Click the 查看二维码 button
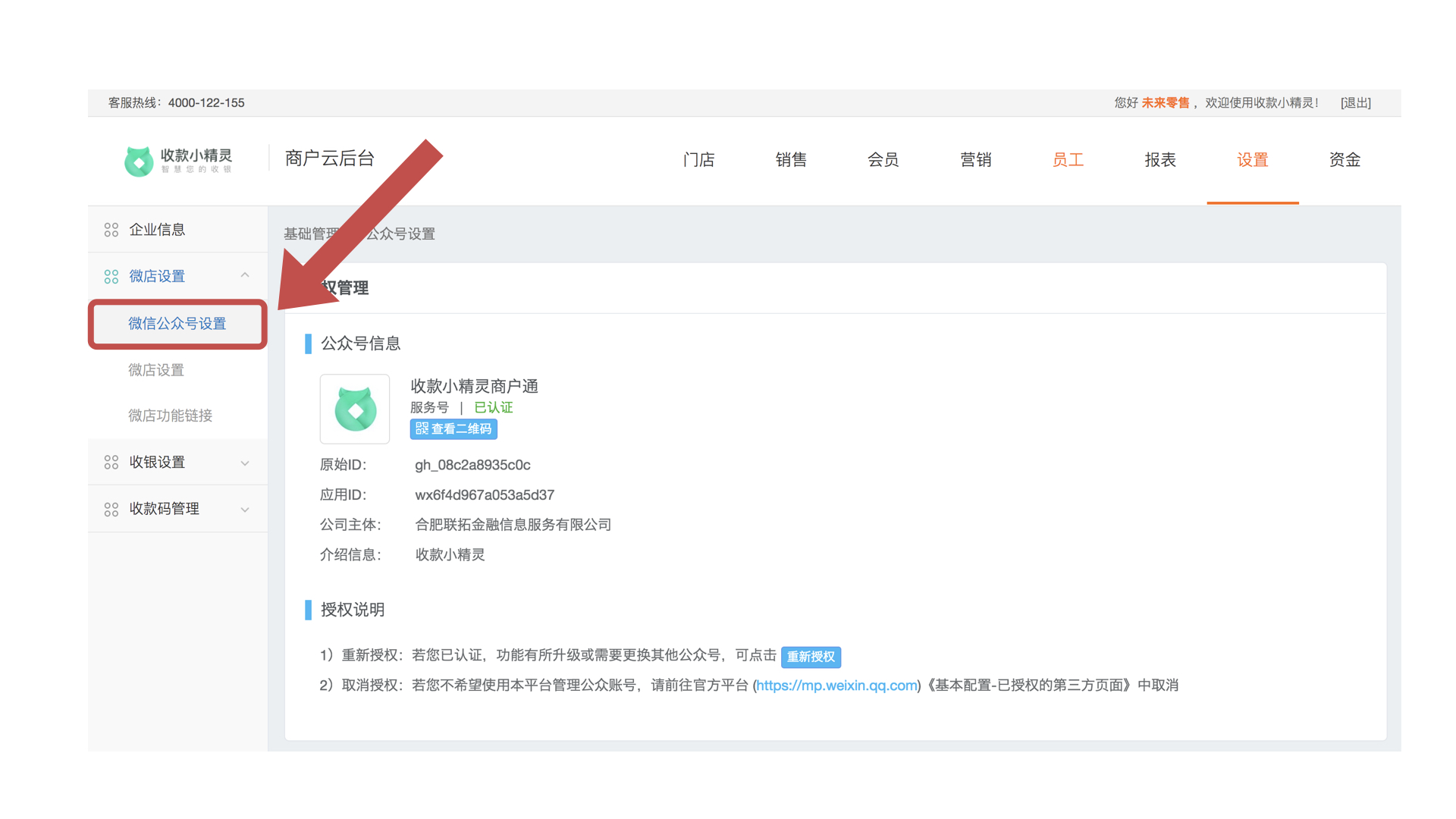Screen dimensions: 1456x819 tap(453, 429)
